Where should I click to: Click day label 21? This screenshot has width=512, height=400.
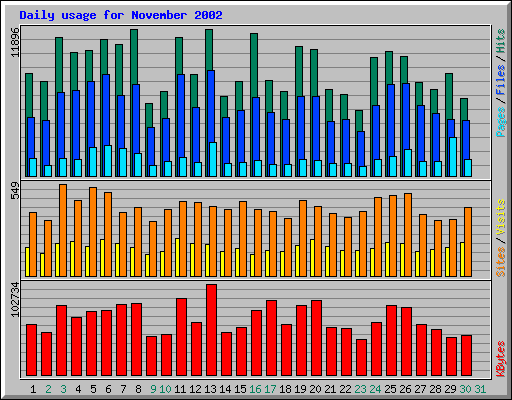coord(330,389)
